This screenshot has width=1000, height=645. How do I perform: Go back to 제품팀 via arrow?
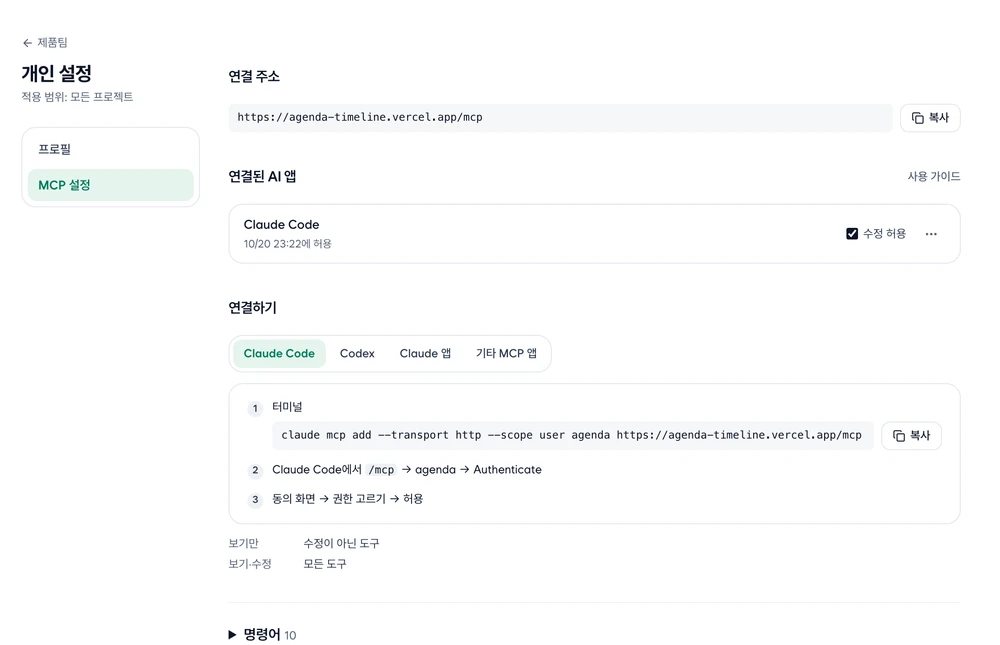(27, 43)
